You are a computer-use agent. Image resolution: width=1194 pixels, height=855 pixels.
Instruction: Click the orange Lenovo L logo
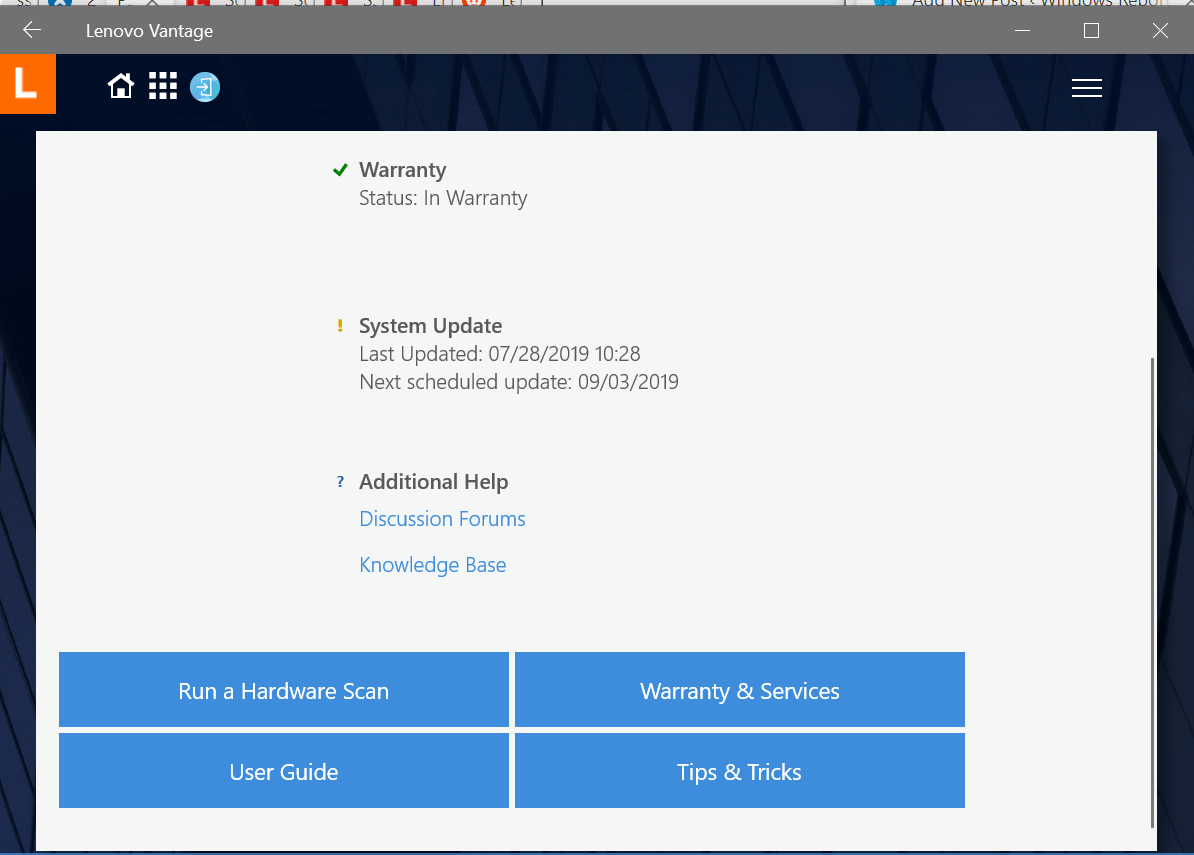tap(27, 84)
